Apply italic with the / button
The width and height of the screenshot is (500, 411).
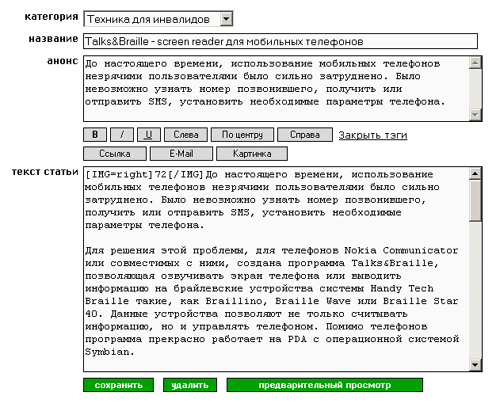[122, 135]
